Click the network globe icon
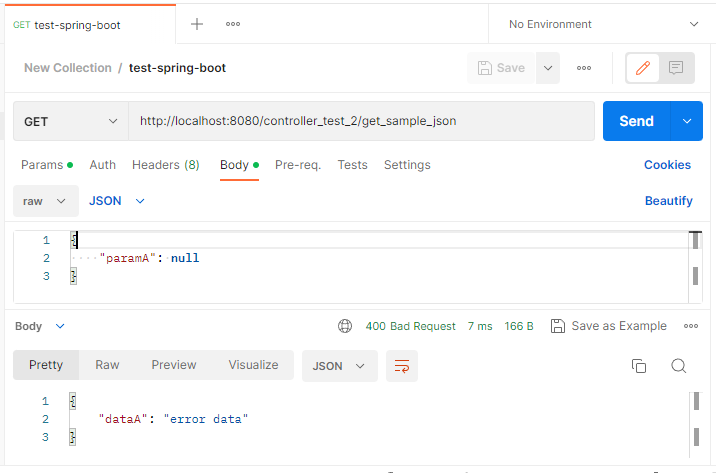The height and width of the screenshot is (473, 716). point(345,326)
